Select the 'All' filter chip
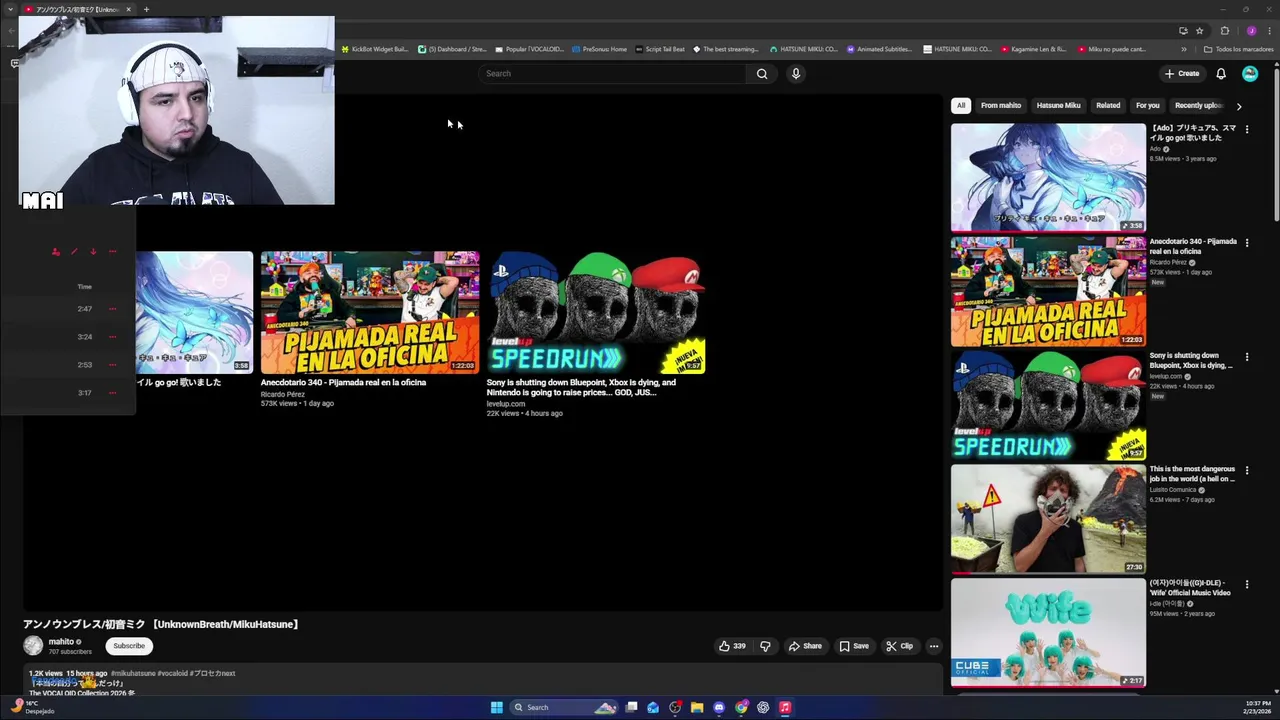 coord(961,105)
